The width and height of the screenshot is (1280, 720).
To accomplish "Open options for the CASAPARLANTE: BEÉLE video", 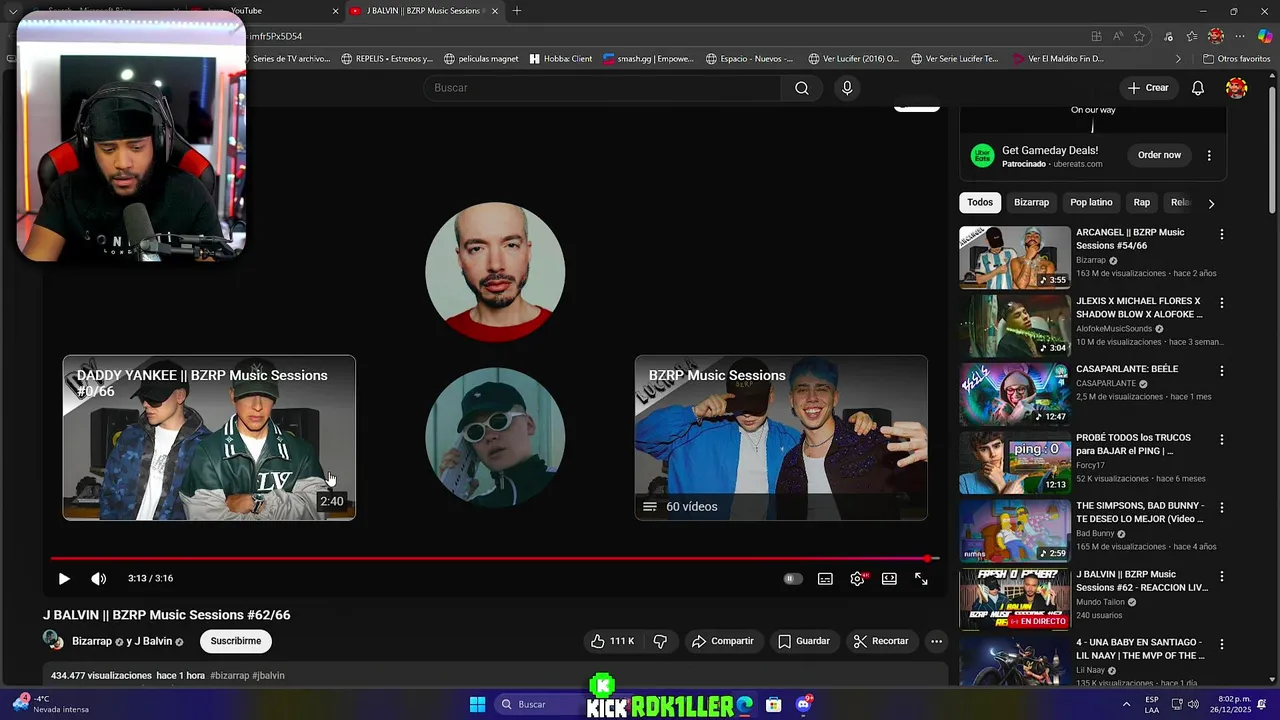I will [x=1221, y=370].
